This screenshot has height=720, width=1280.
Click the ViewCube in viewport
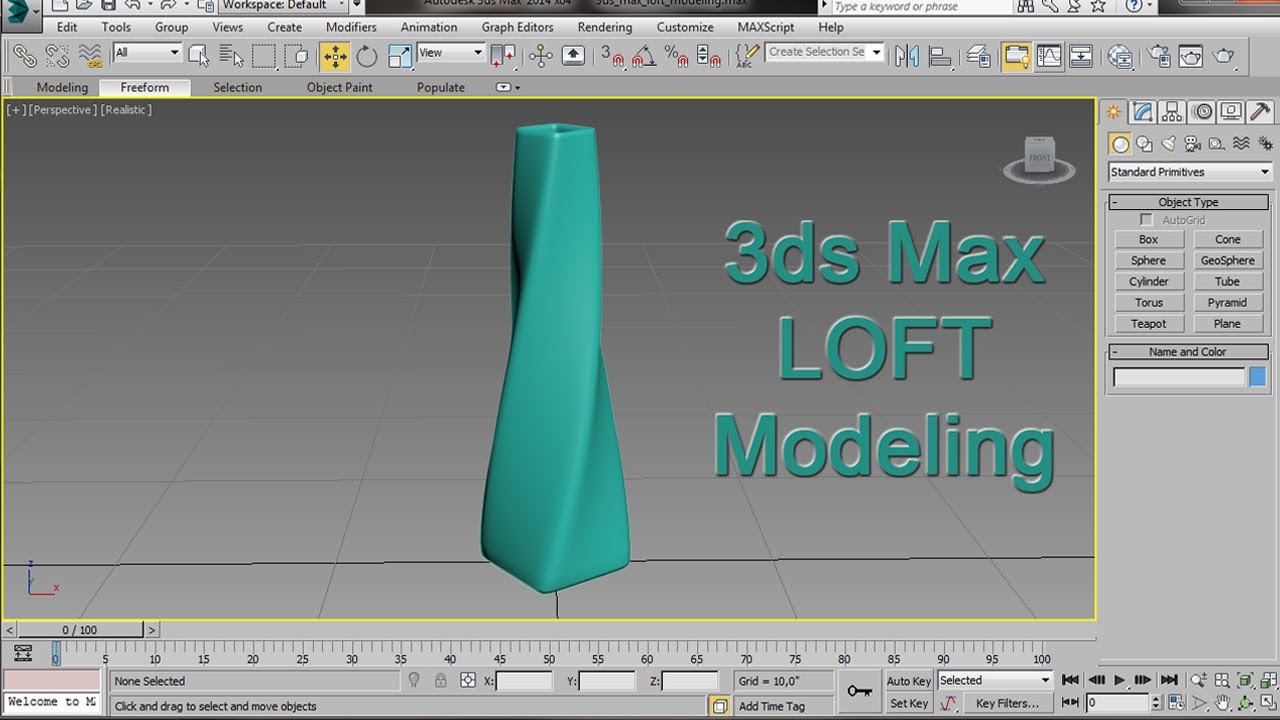click(x=1040, y=158)
